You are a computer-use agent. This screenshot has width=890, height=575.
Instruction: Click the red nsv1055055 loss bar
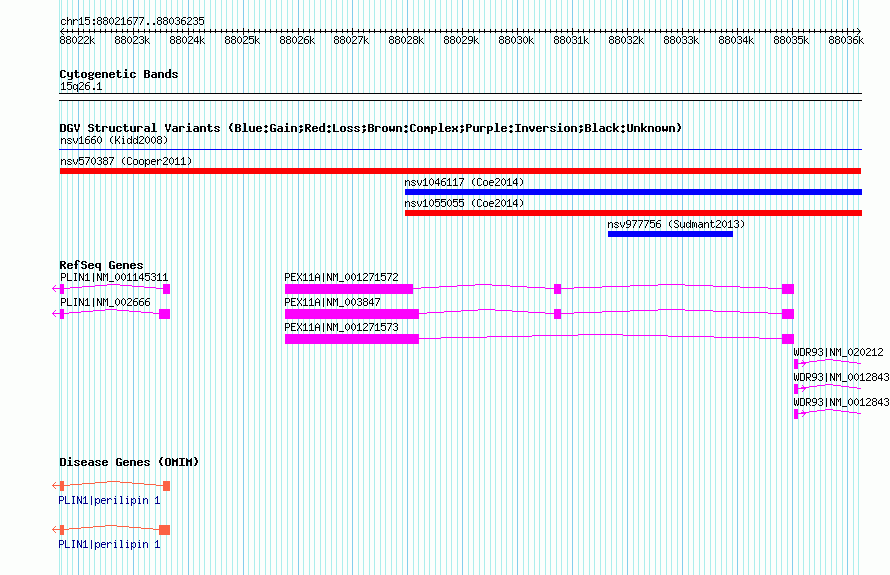633,213
